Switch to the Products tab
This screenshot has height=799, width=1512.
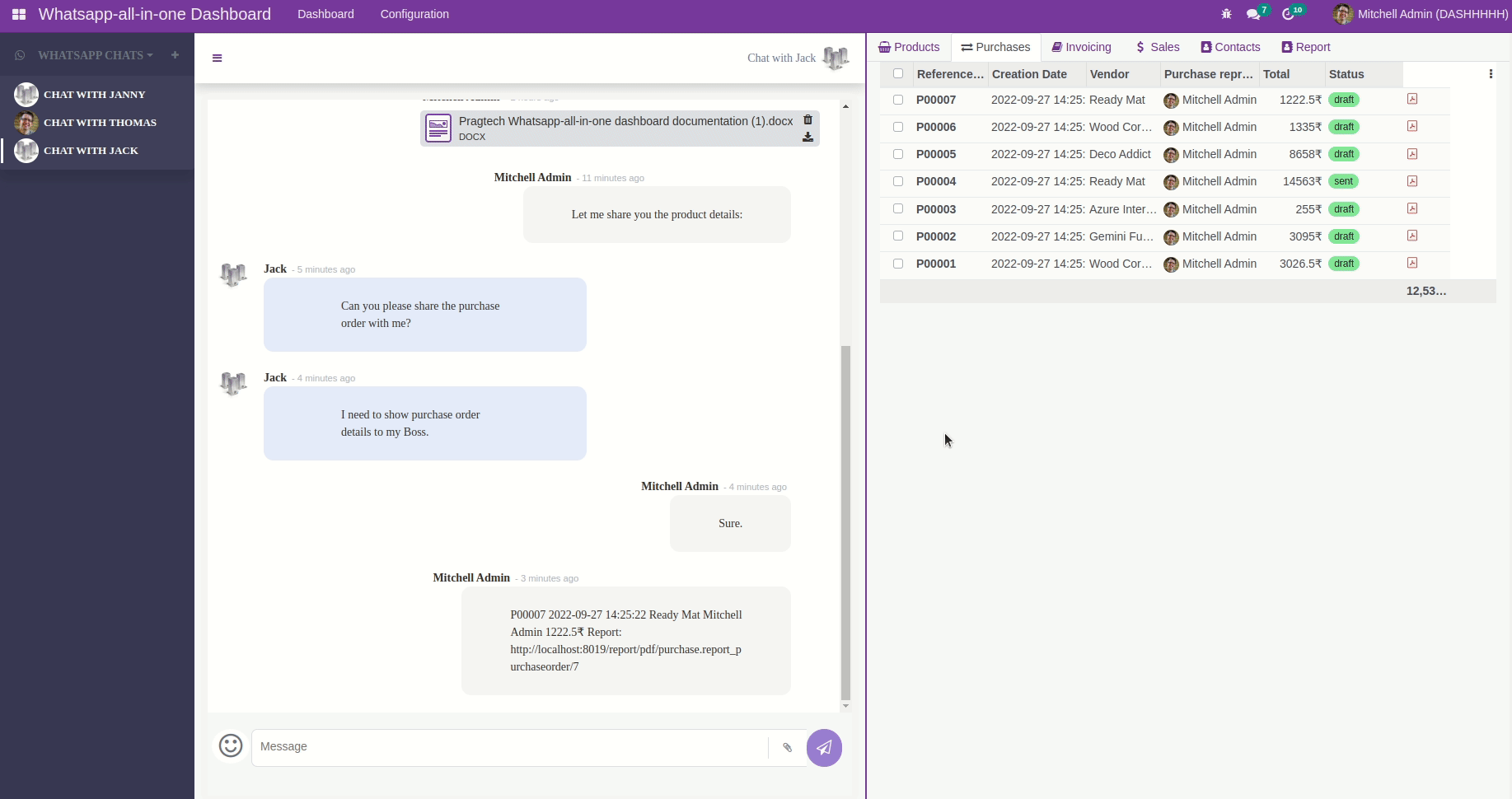point(909,47)
